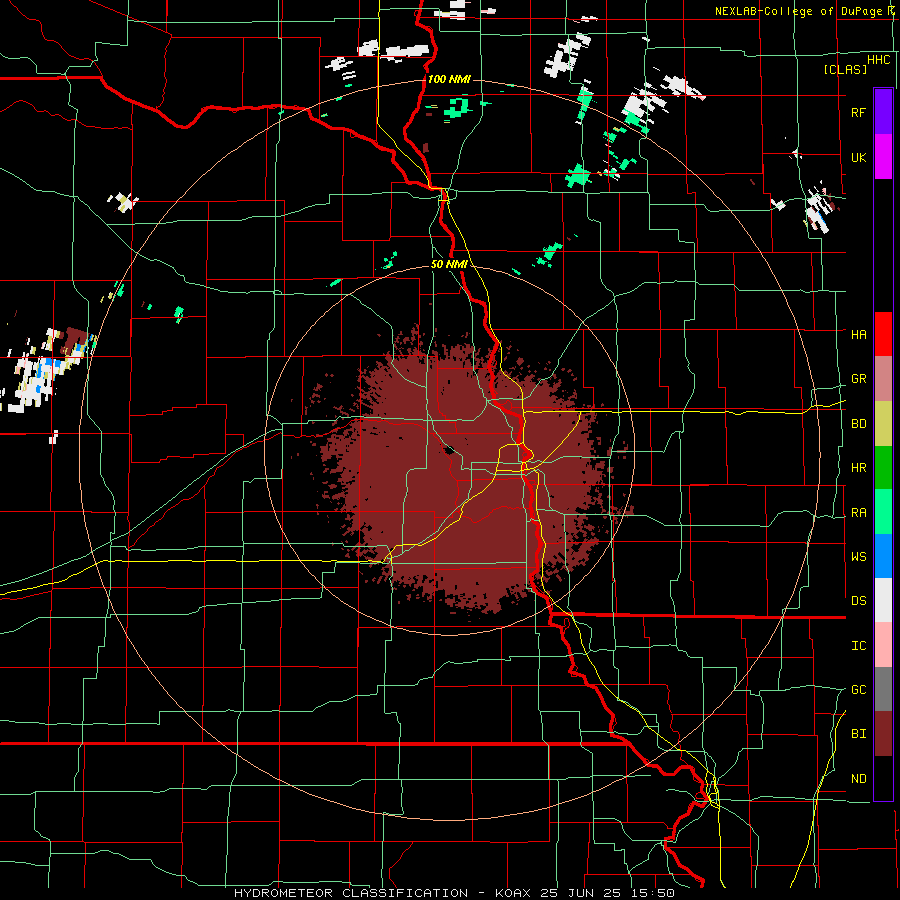Click the "HYDROMETEOR CLASSIFICATION" title text

coord(351,893)
